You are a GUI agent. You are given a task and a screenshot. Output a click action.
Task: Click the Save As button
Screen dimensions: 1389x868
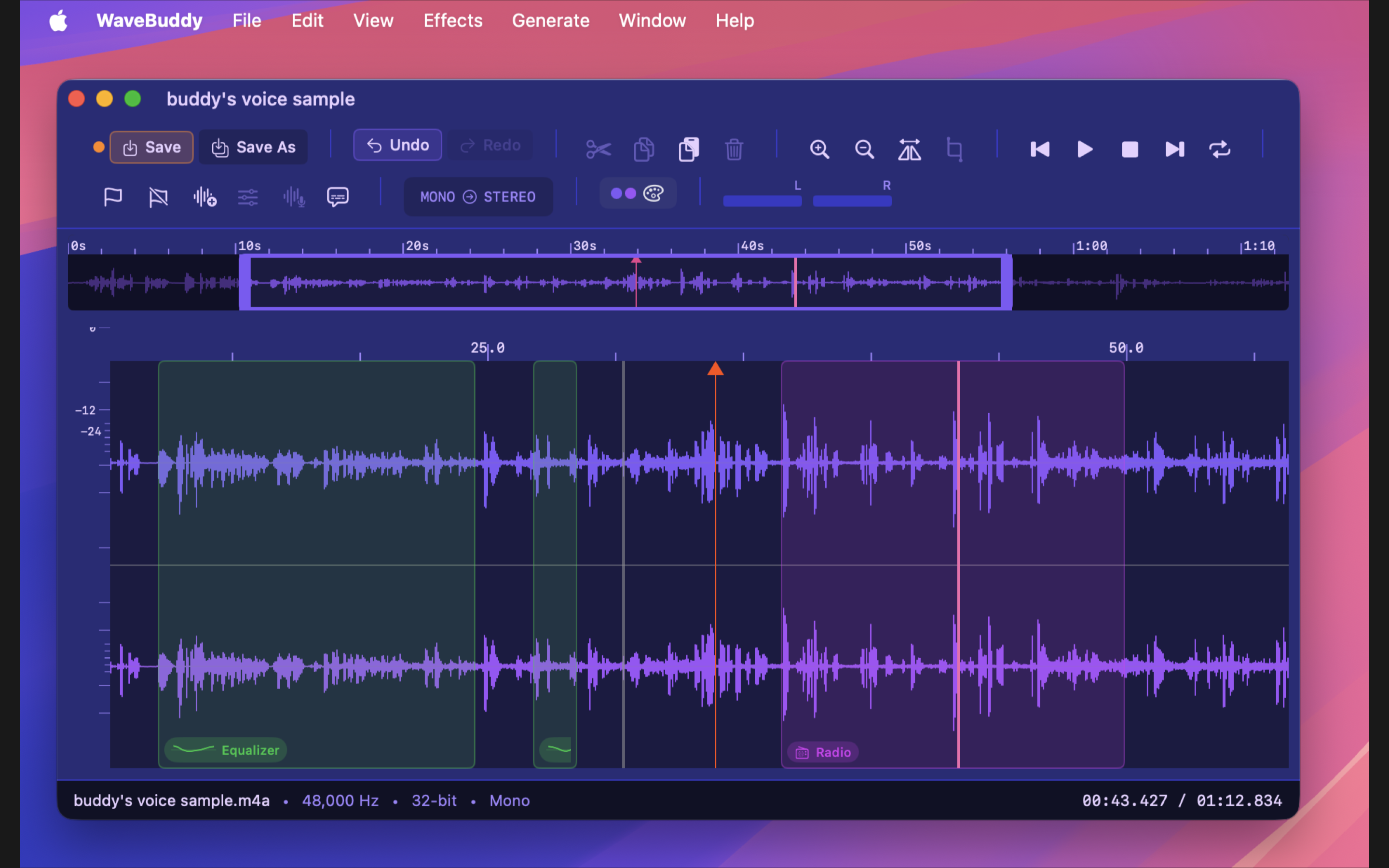(x=253, y=148)
